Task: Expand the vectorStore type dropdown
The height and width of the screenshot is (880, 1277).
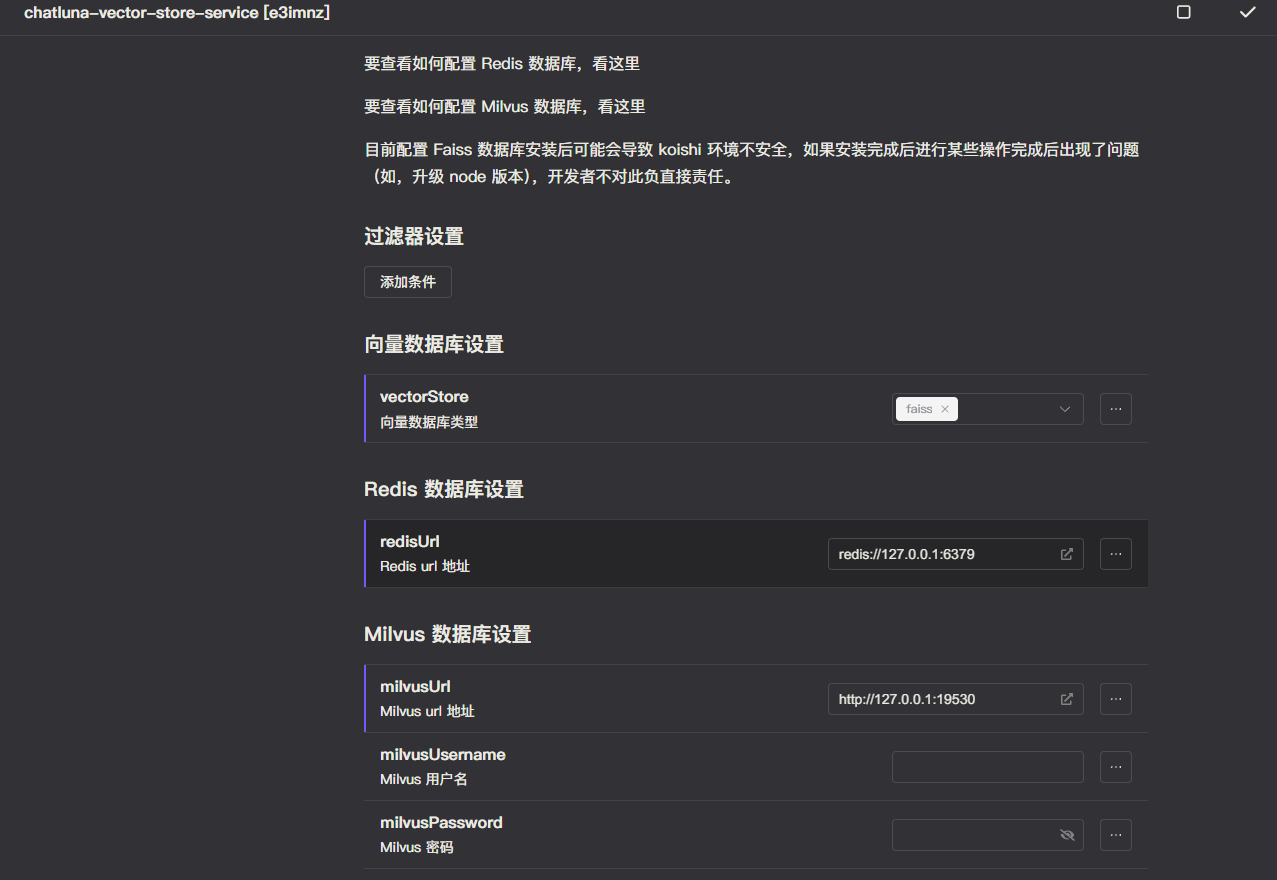Action: point(1065,408)
